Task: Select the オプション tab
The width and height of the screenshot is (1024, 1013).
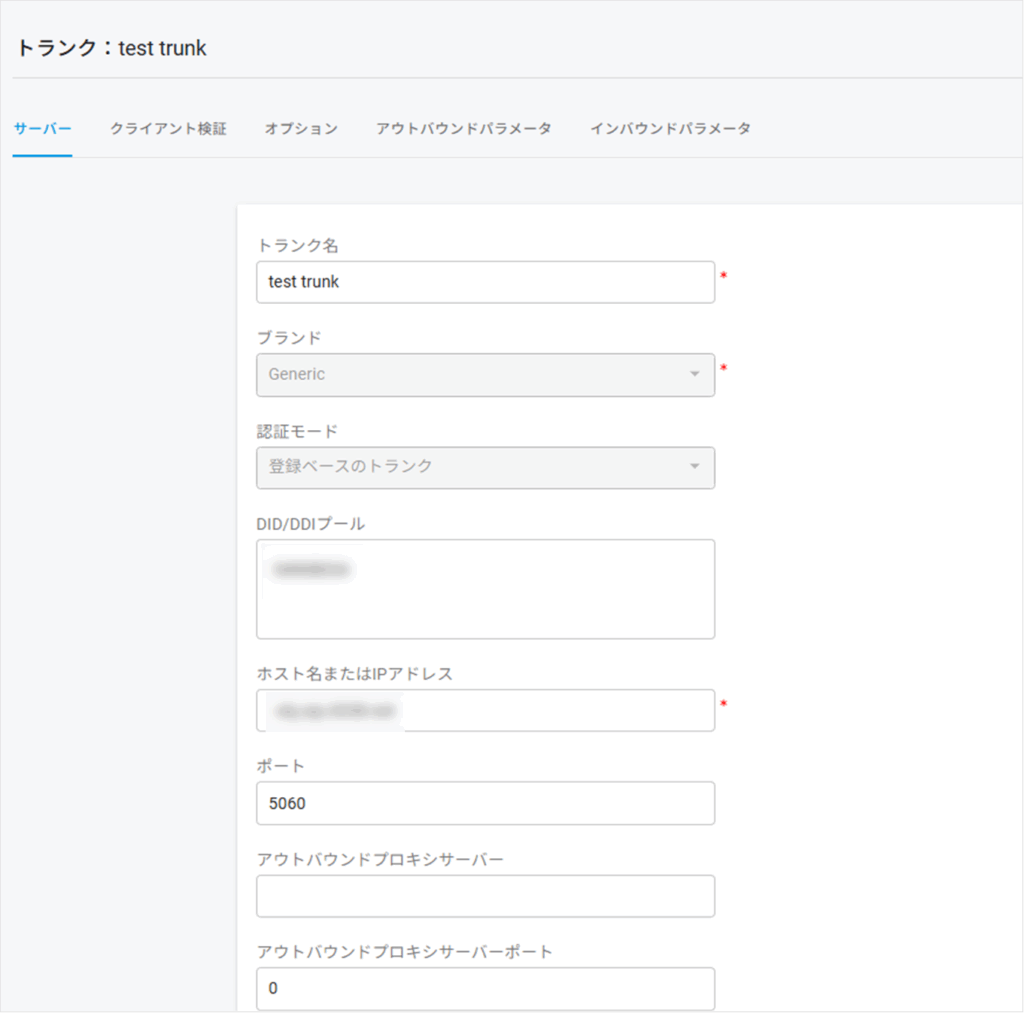Action: [x=301, y=129]
